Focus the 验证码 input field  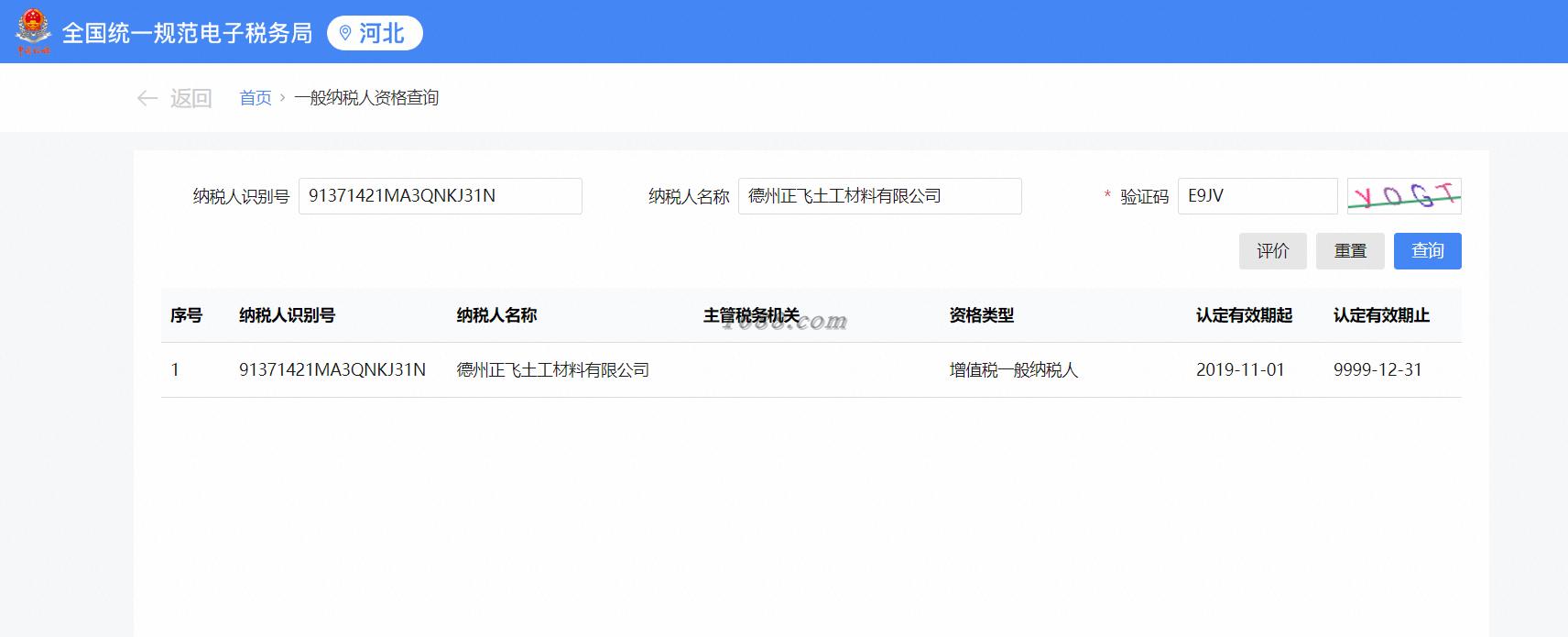click(x=1258, y=196)
